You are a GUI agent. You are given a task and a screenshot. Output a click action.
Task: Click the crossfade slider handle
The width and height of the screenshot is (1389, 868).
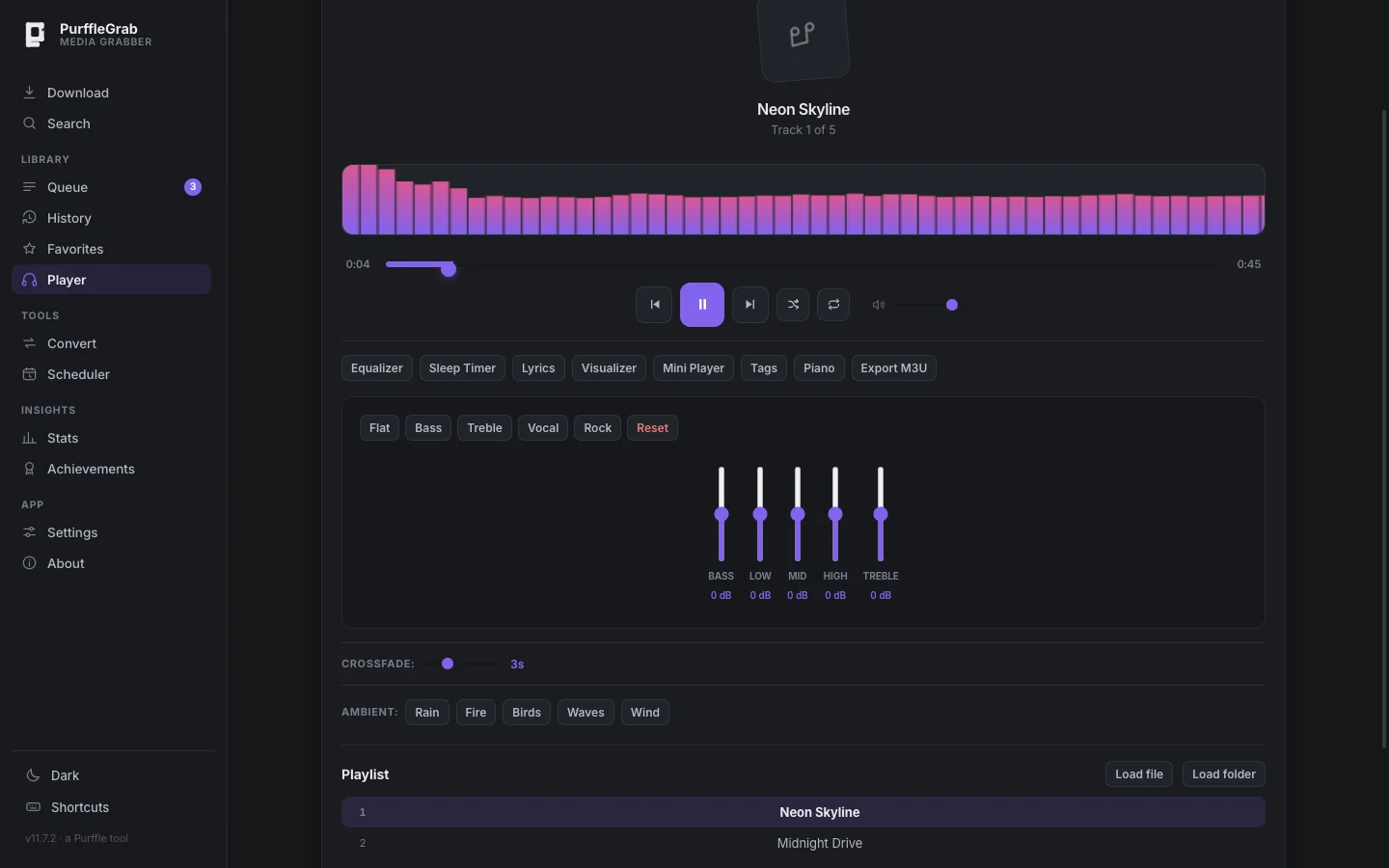(448, 664)
